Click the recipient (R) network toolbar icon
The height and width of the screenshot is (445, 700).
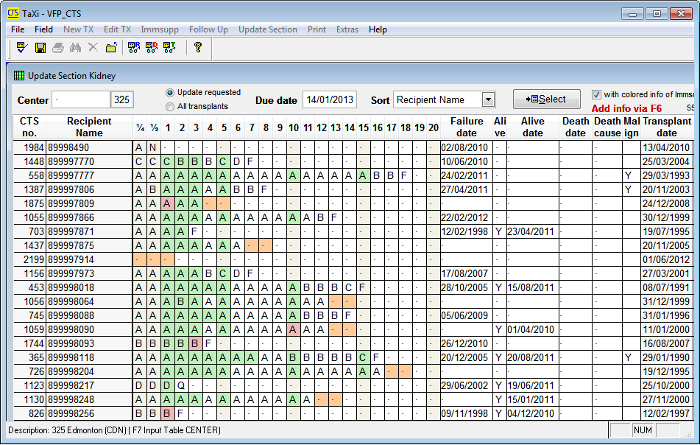click(x=134, y=48)
